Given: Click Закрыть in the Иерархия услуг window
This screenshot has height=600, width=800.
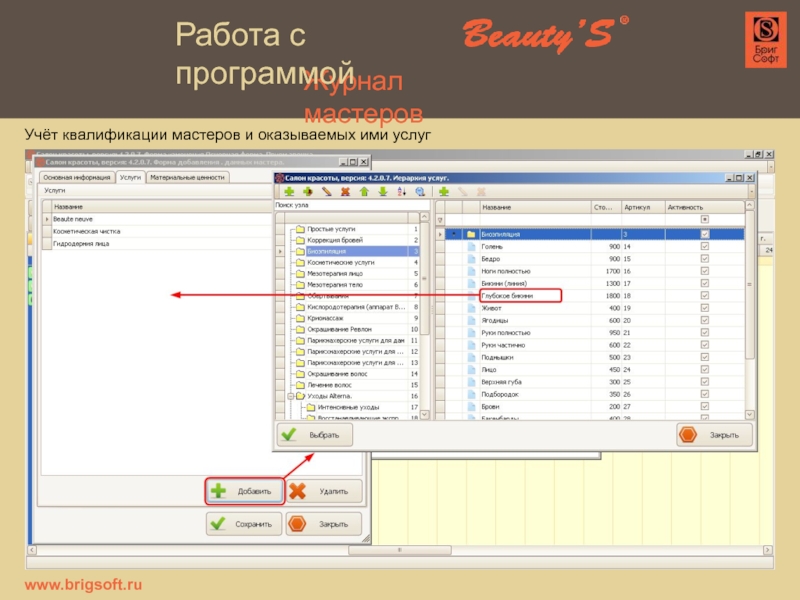Looking at the screenshot, I should pos(714,435).
